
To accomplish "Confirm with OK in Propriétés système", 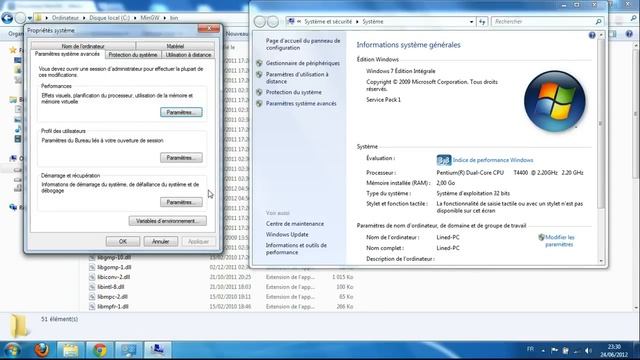I will (x=123, y=241).
